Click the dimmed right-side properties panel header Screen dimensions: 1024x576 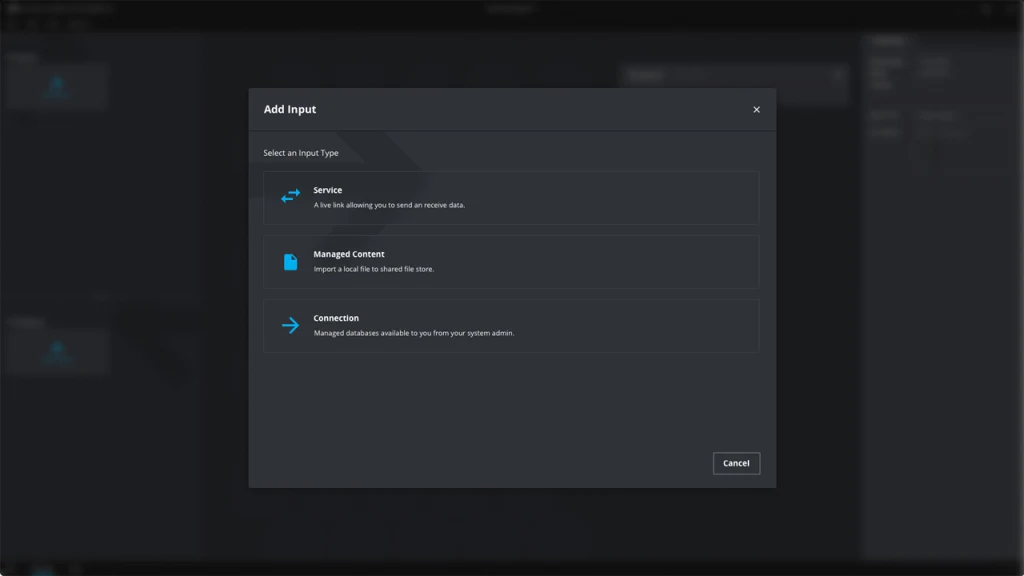[888, 41]
